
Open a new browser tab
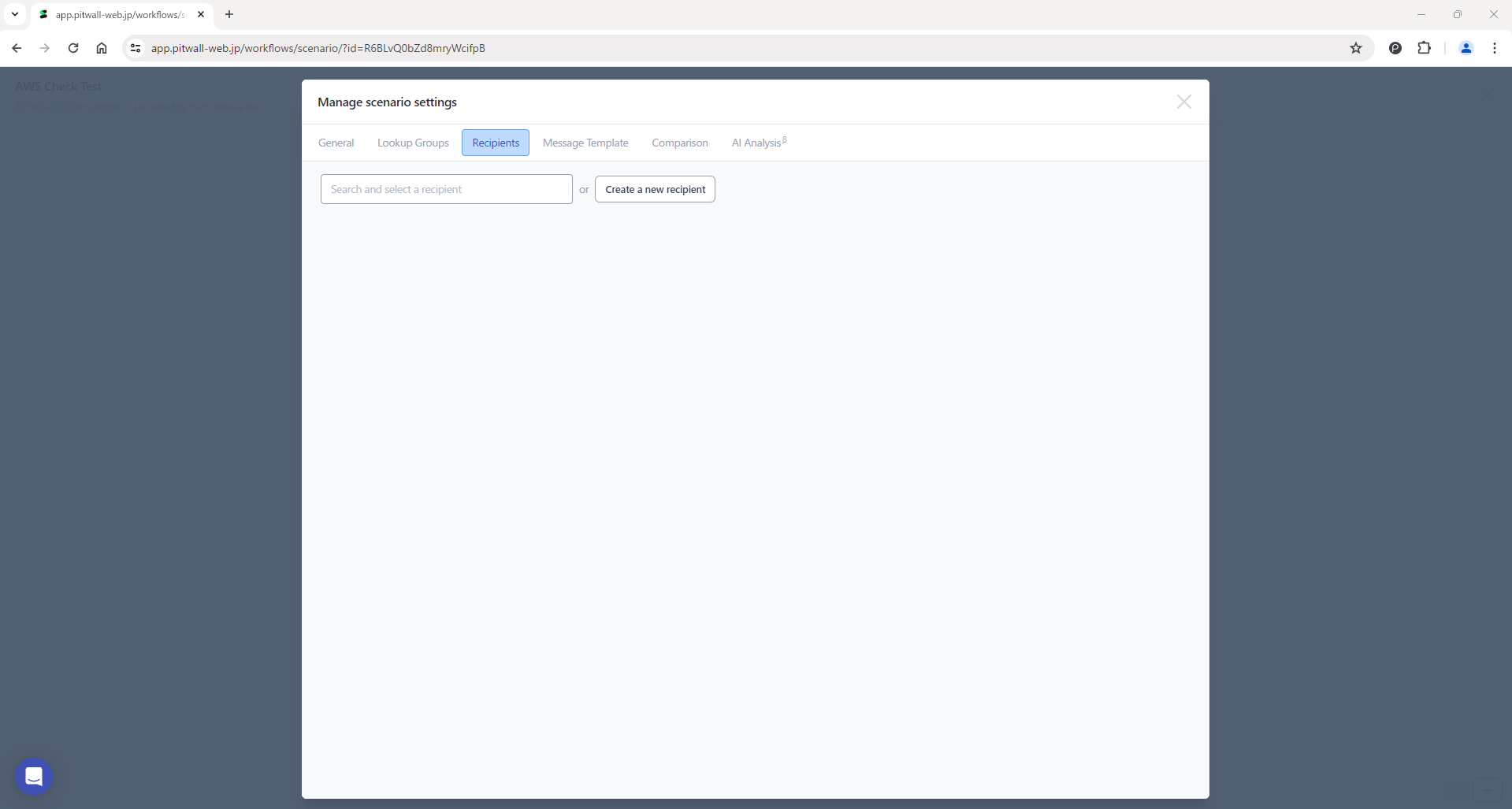coord(229,14)
